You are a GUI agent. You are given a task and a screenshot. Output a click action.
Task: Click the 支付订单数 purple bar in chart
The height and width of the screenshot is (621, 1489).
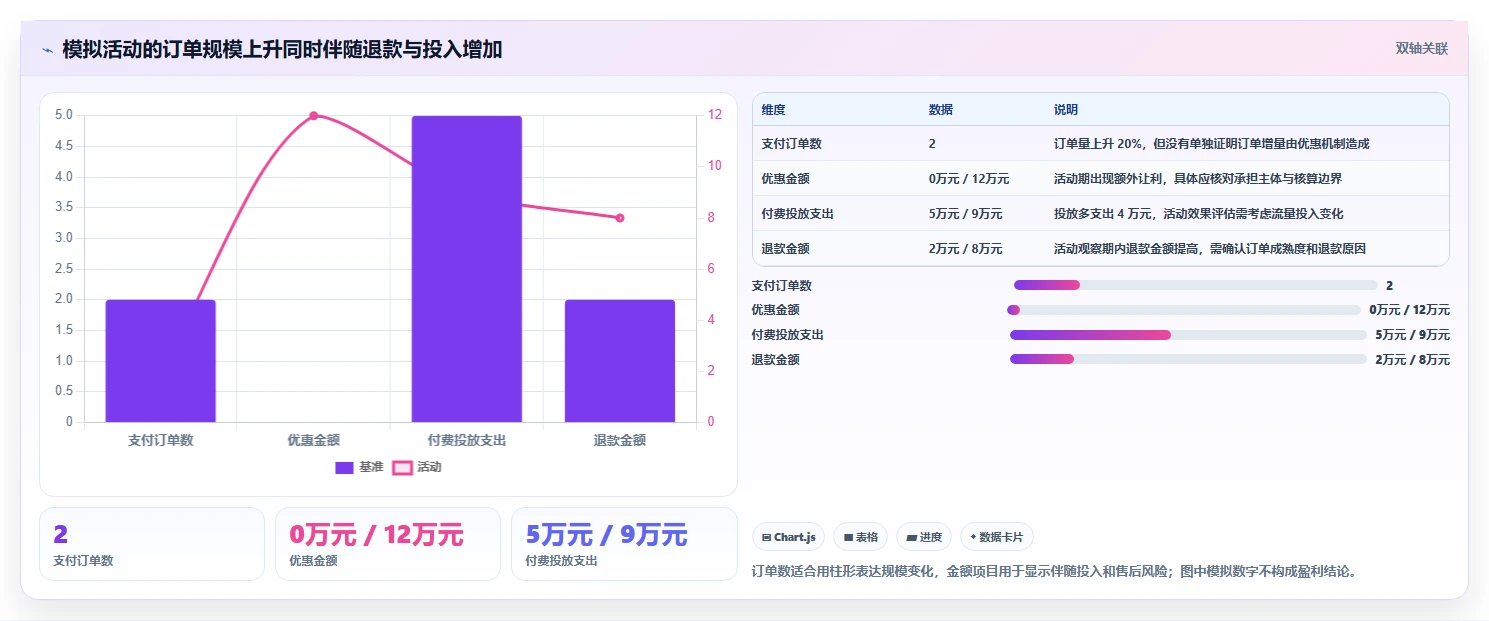point(160,361)
